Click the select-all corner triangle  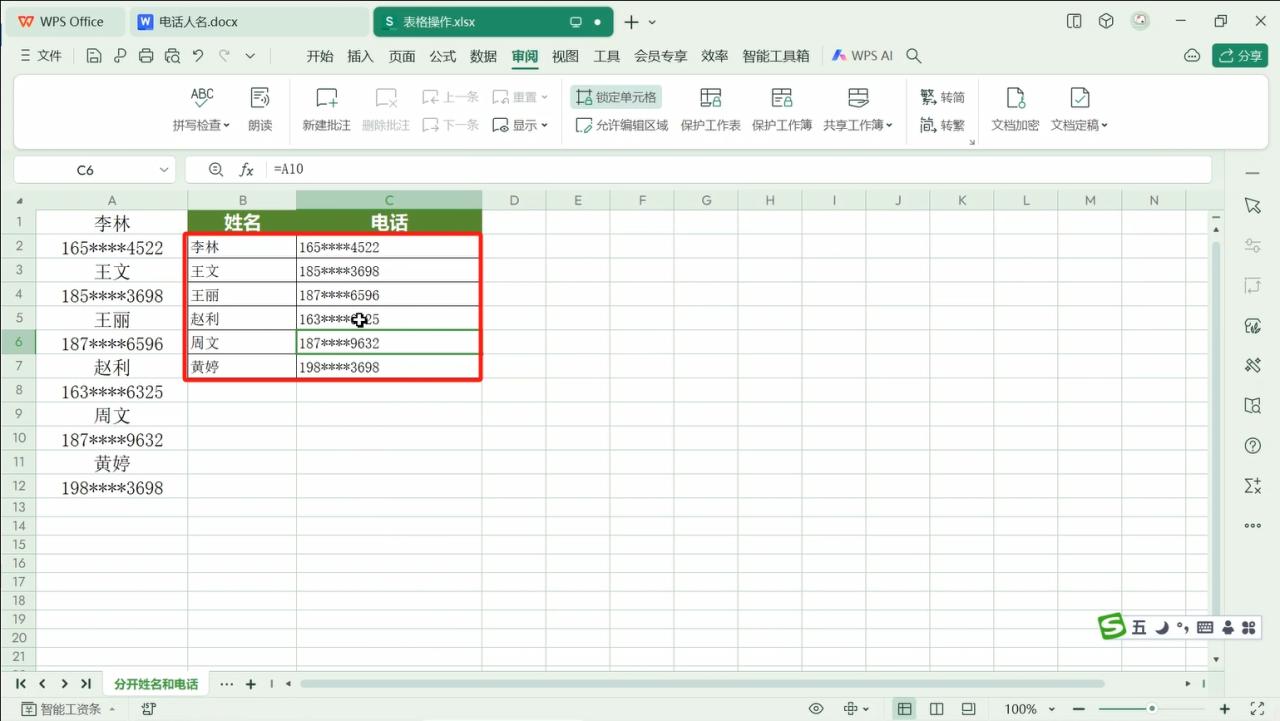click(19, 200)
